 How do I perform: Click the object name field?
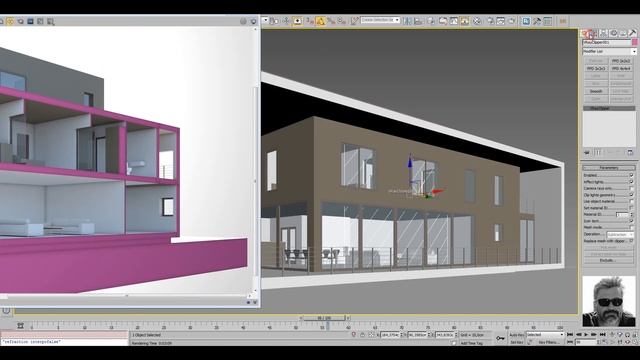607,42
